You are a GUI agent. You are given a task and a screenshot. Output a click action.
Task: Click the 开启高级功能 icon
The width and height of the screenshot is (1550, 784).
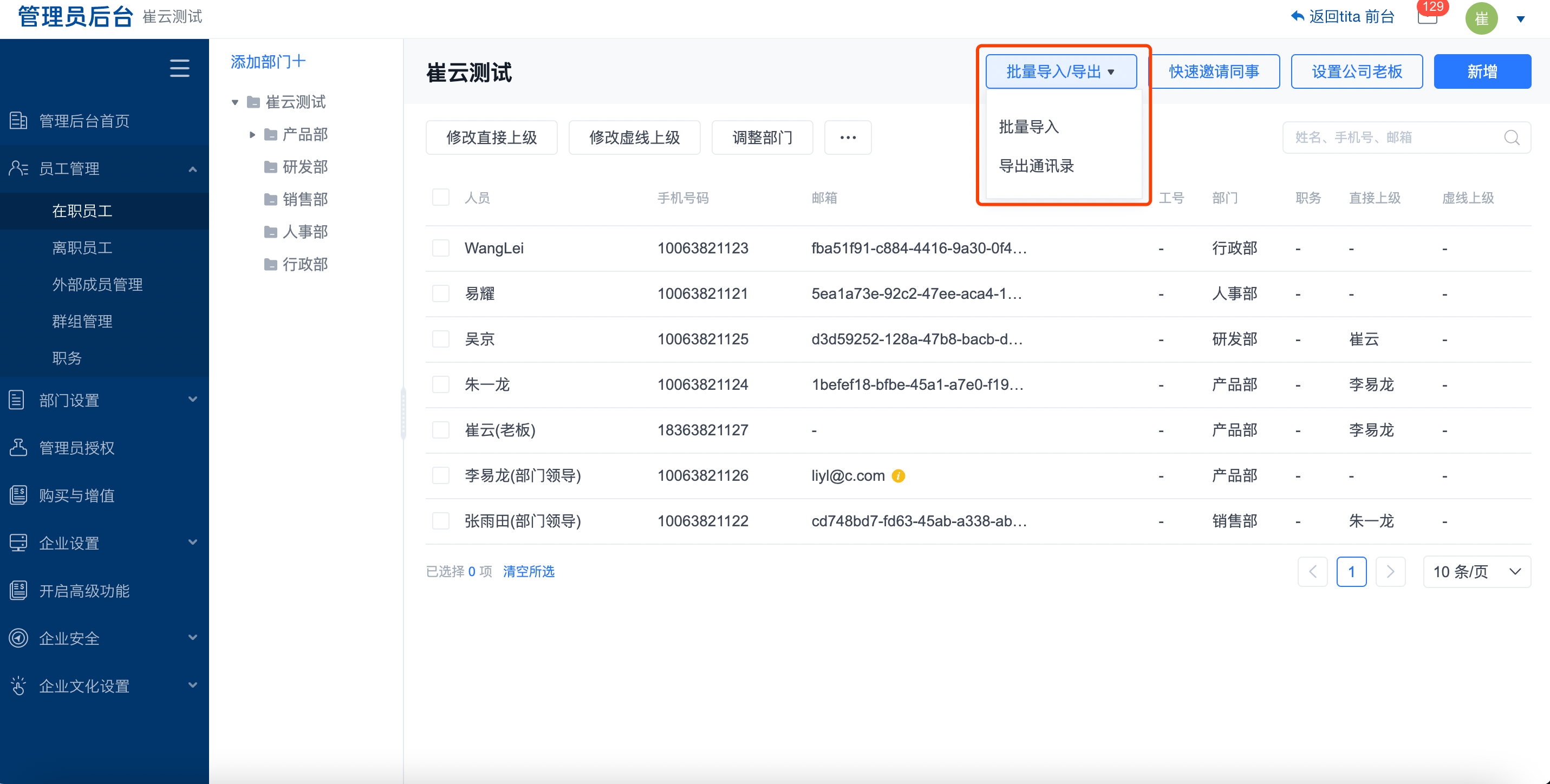tap(18, 590)
